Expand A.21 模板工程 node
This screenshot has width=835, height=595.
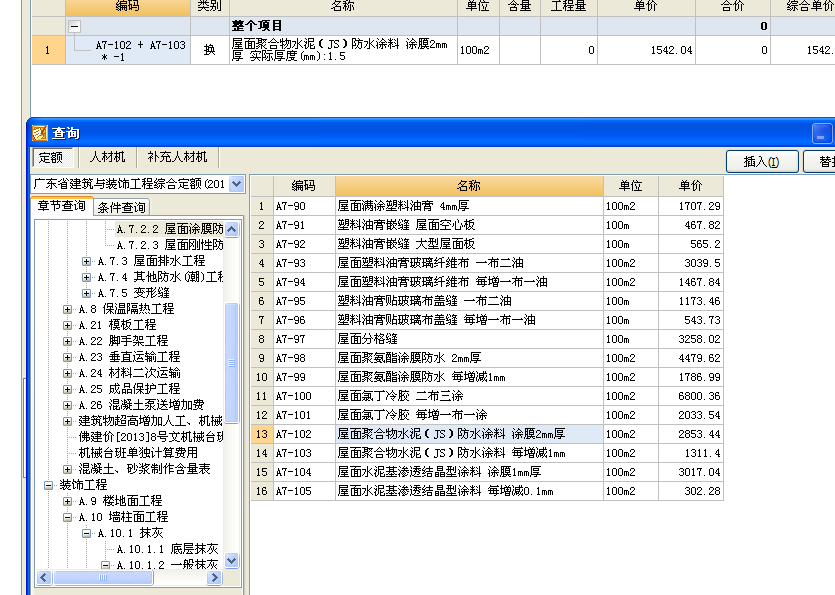tap(67, 325)
